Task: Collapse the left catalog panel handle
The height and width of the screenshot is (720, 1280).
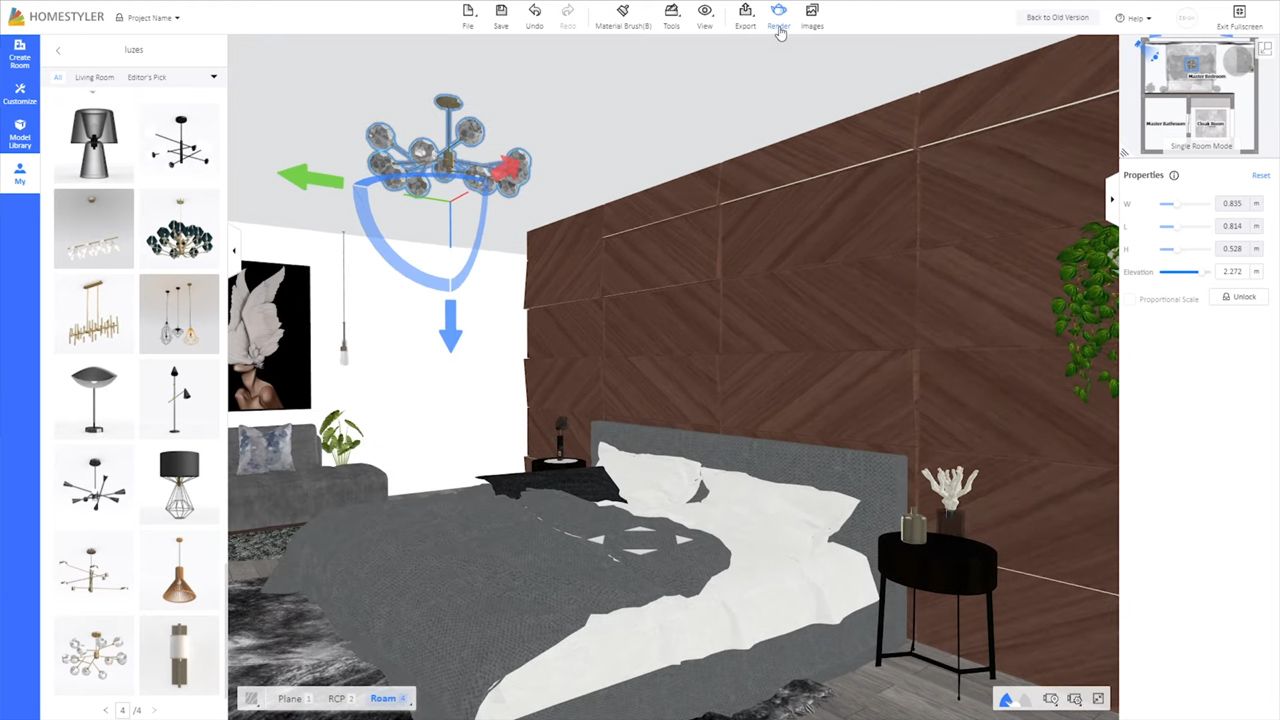Action: coord(233,251)
